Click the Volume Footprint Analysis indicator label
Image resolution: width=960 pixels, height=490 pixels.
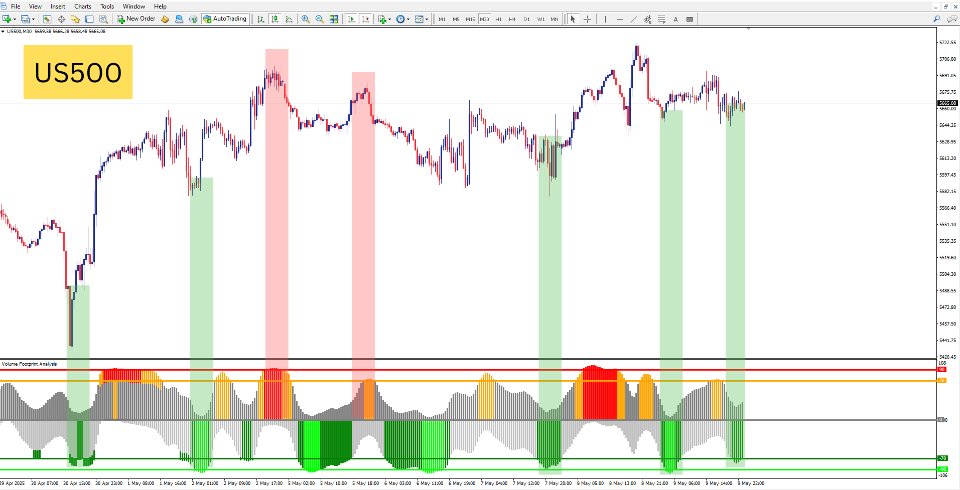29,364
